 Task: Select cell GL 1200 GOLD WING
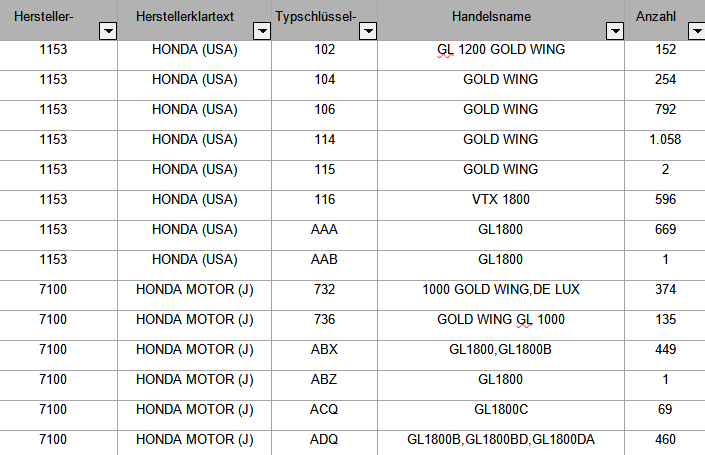501,55
